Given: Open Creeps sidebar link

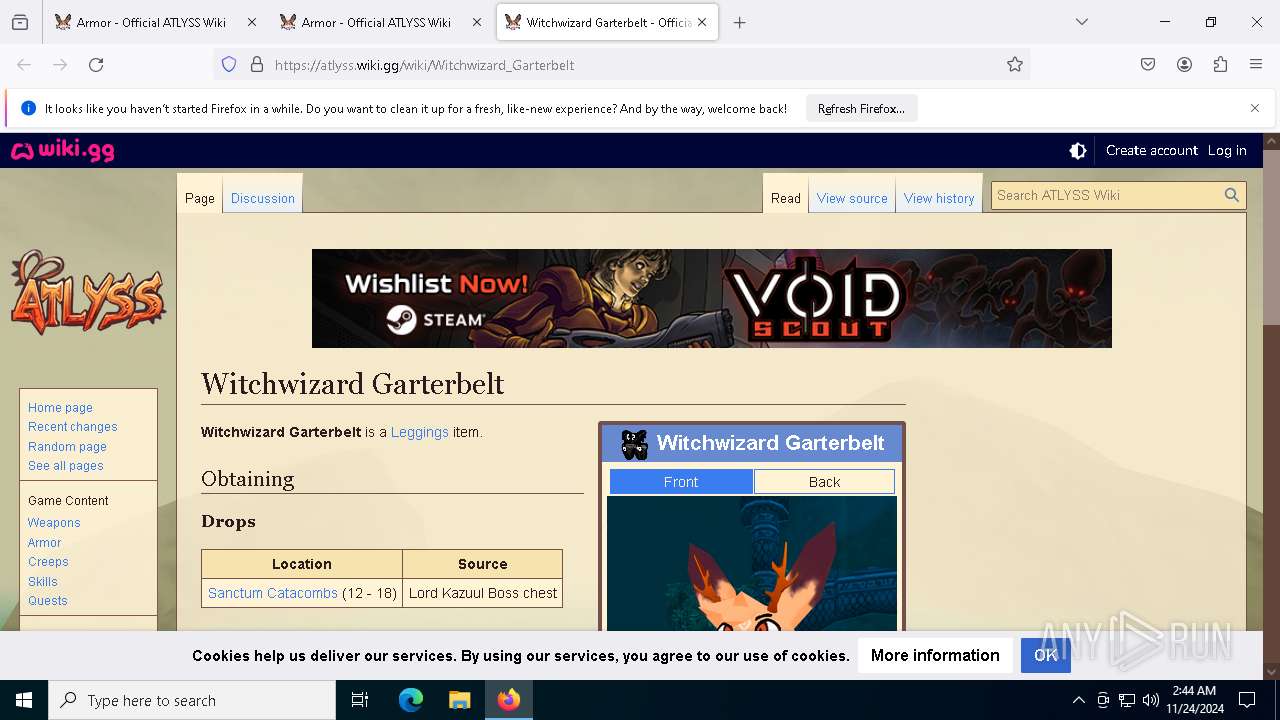Looking at the screenshot, I should coord(48,562).
